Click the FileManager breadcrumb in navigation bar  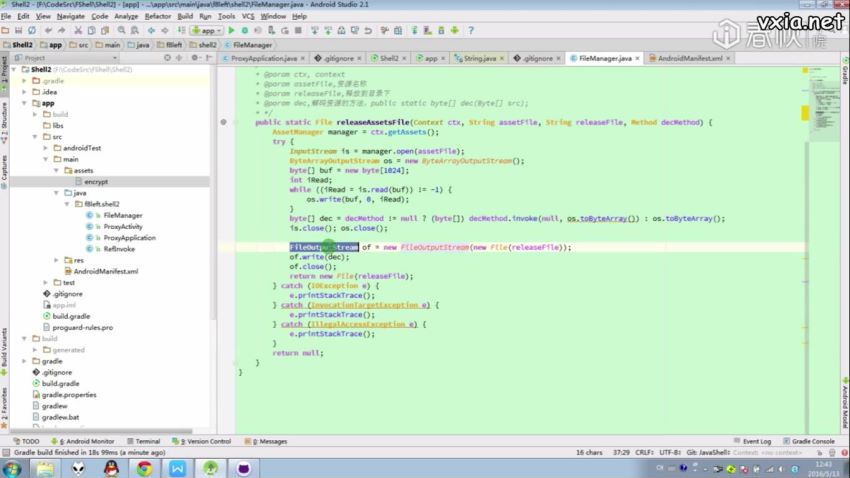coord(252,45)
